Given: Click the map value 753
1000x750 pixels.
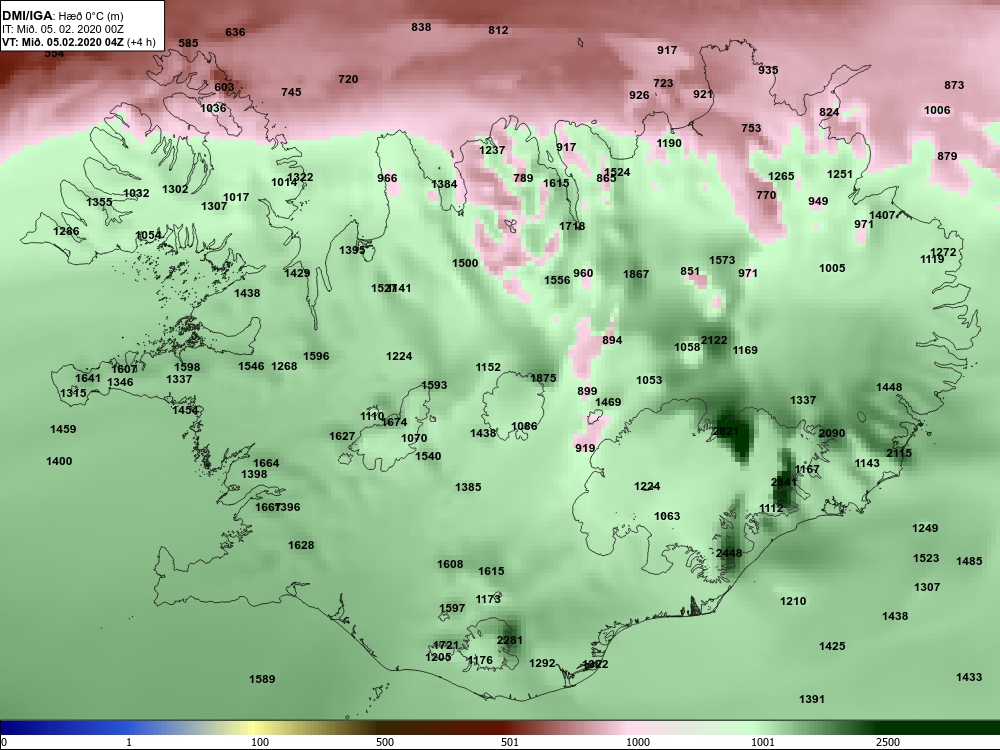Looking at the screenshot, I should (x=751, y=128).
